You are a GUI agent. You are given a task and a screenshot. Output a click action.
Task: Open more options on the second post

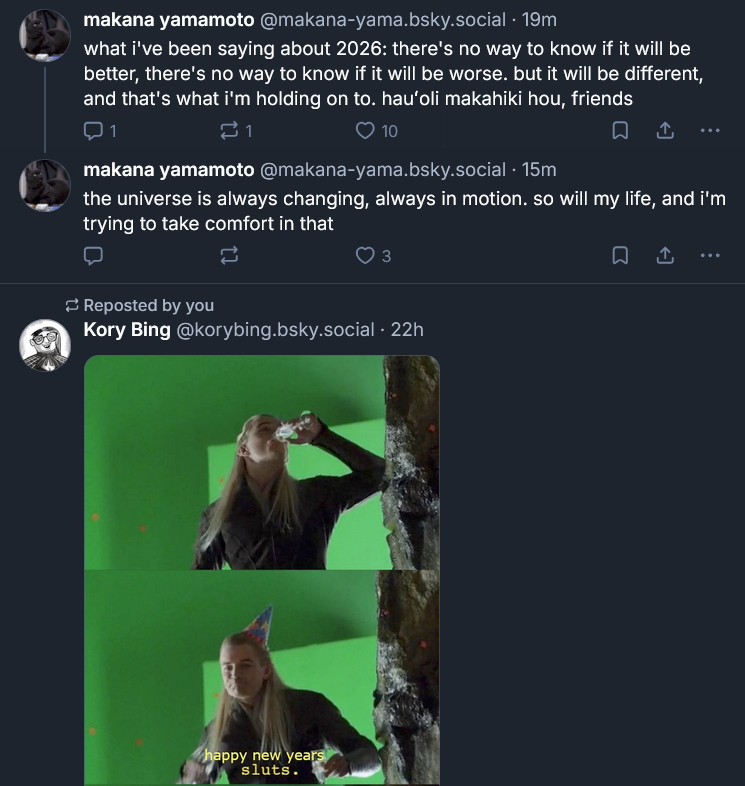point(710,256)
